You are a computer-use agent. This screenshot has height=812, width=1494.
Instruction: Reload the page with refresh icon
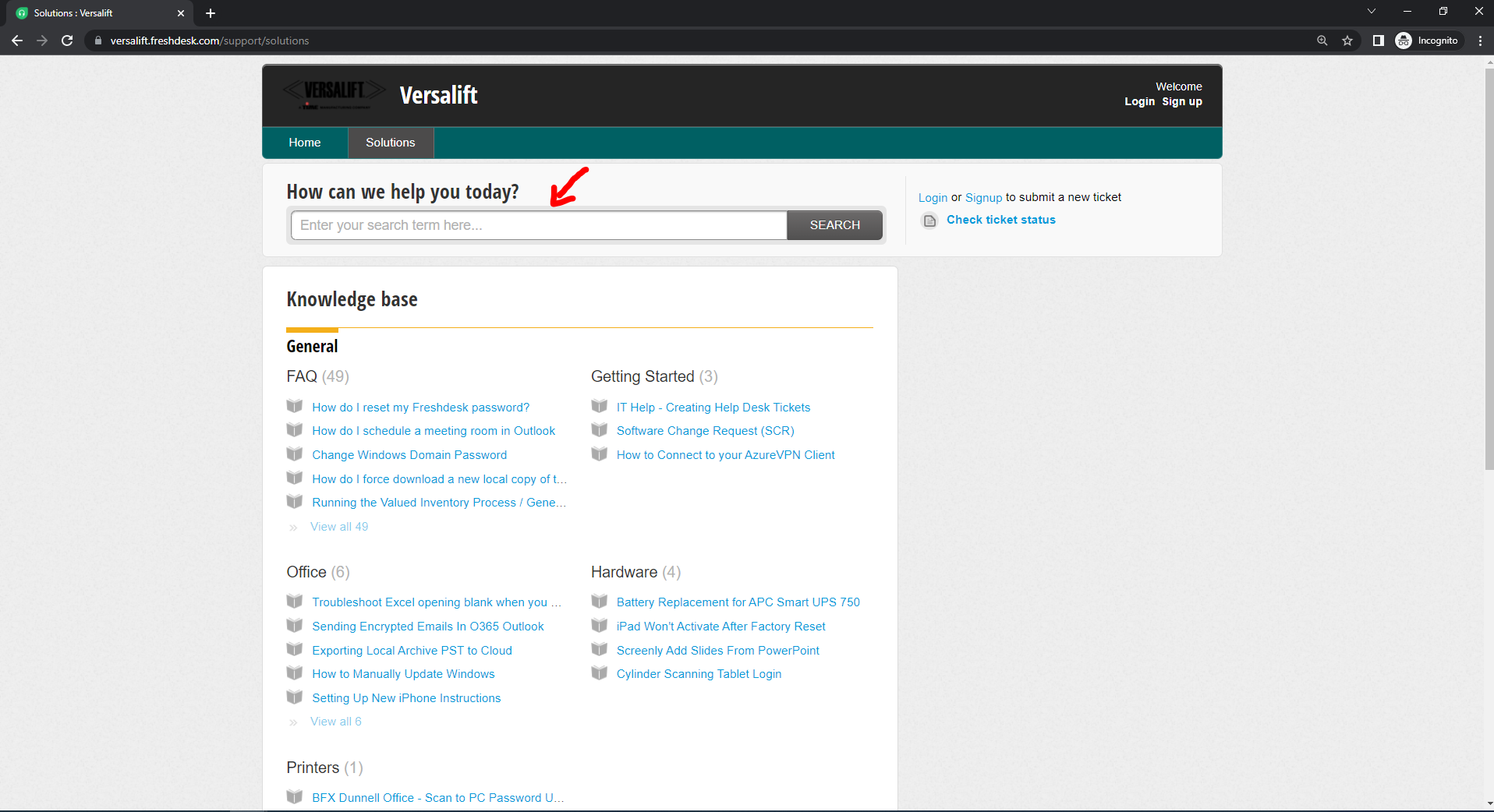click(67, 41)
